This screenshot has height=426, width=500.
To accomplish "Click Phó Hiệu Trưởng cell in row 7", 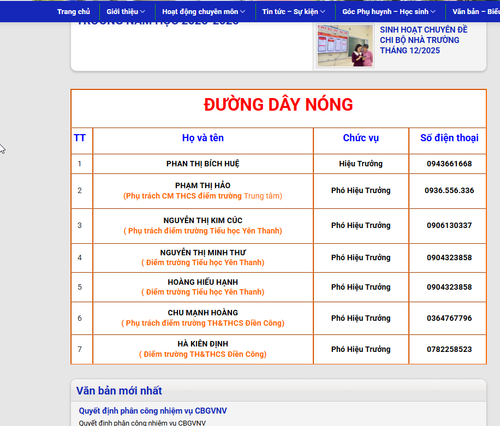I will point(361,349).
